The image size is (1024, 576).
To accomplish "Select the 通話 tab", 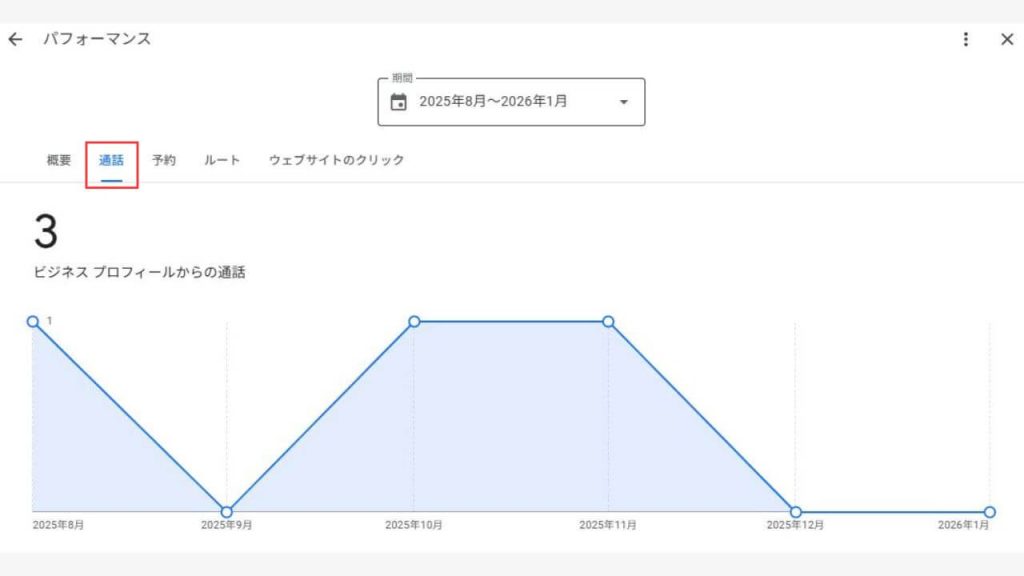I will coord(111,161).
